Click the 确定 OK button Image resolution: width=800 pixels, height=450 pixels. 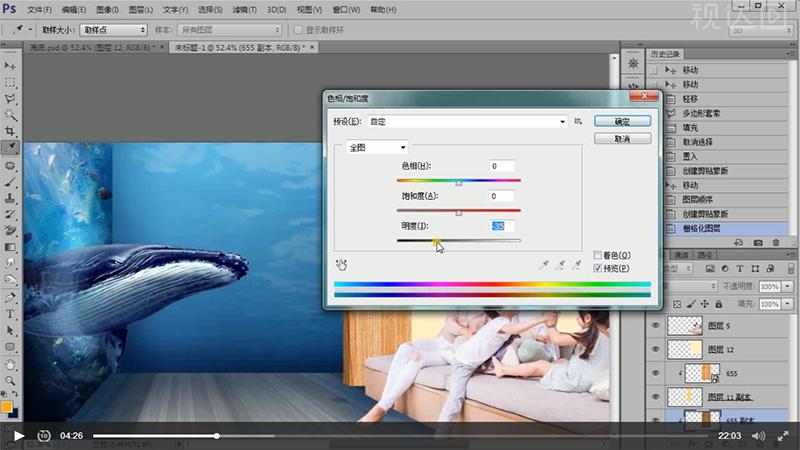622,121
